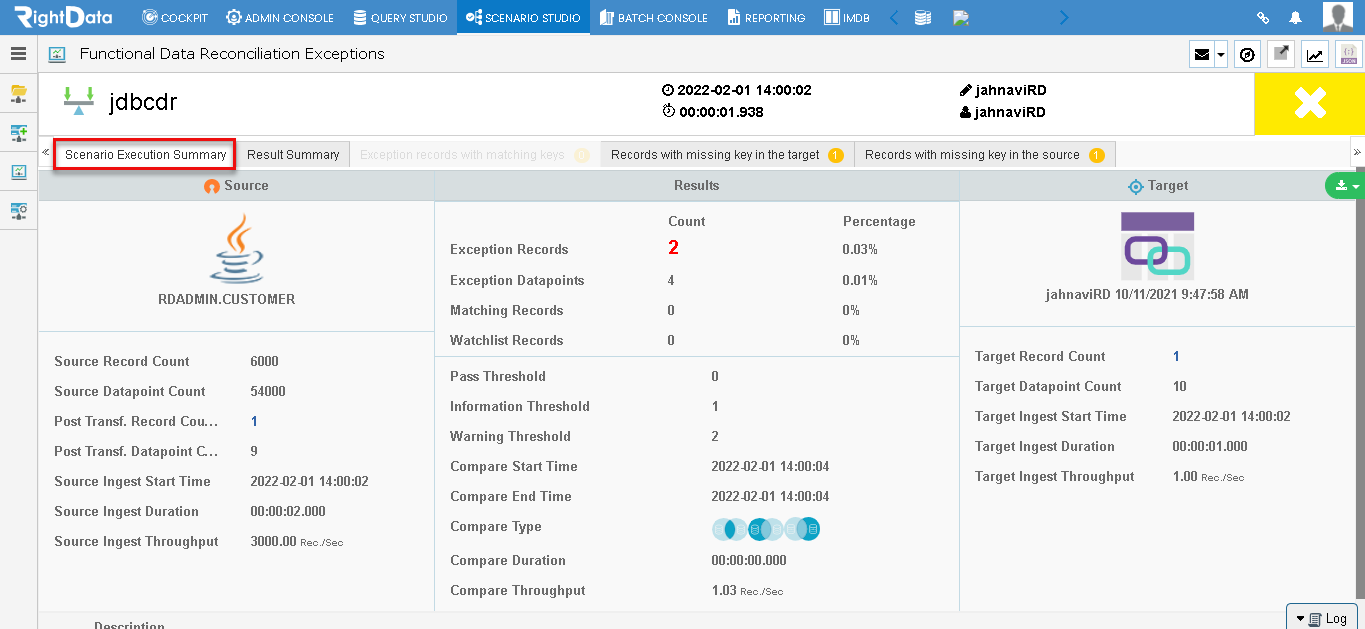Click the red exception records count 2
The image size is (1365, 629).
pos(673,248)
